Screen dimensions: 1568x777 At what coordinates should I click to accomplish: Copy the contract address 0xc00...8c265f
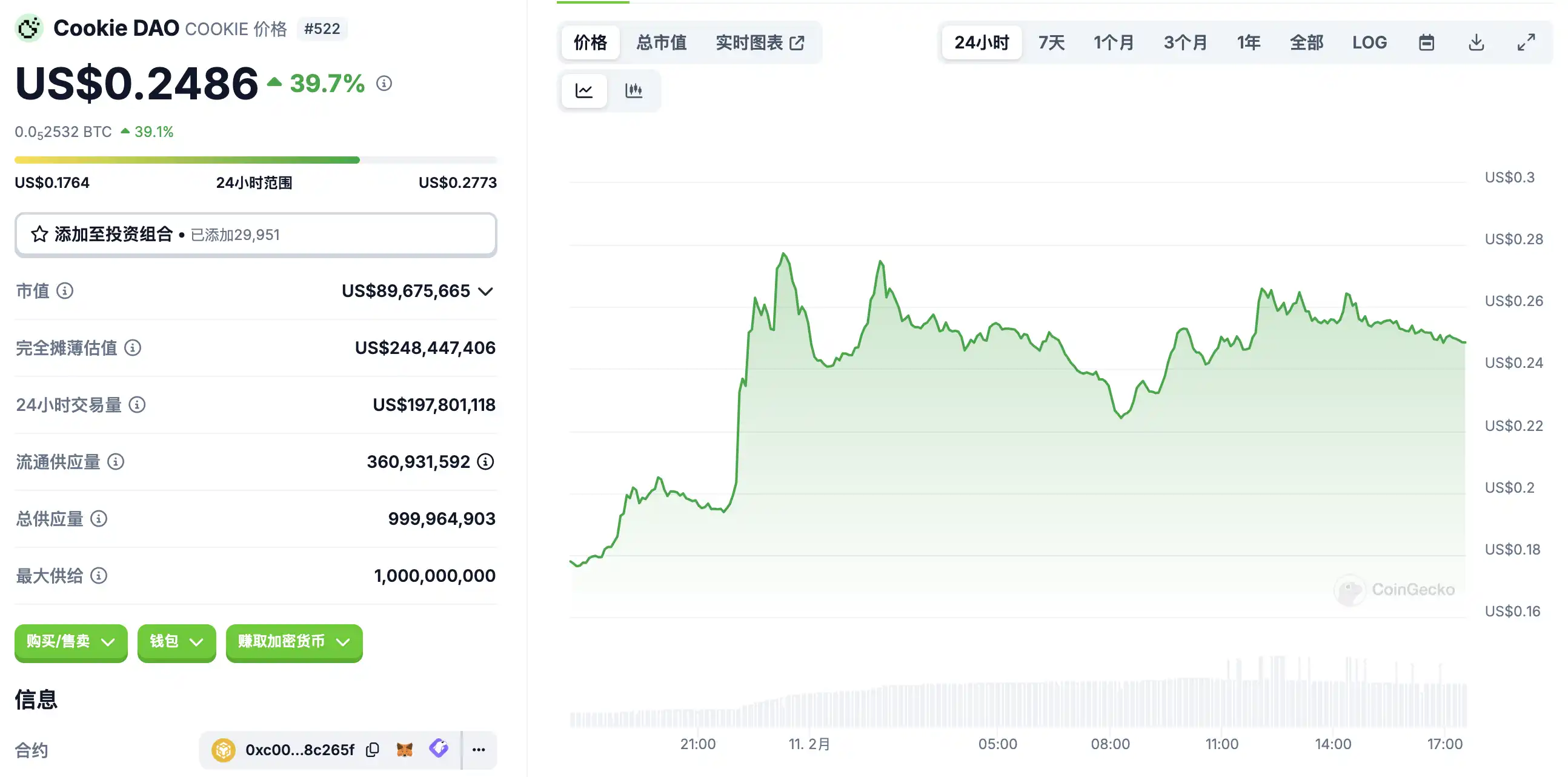pos(373,750)
